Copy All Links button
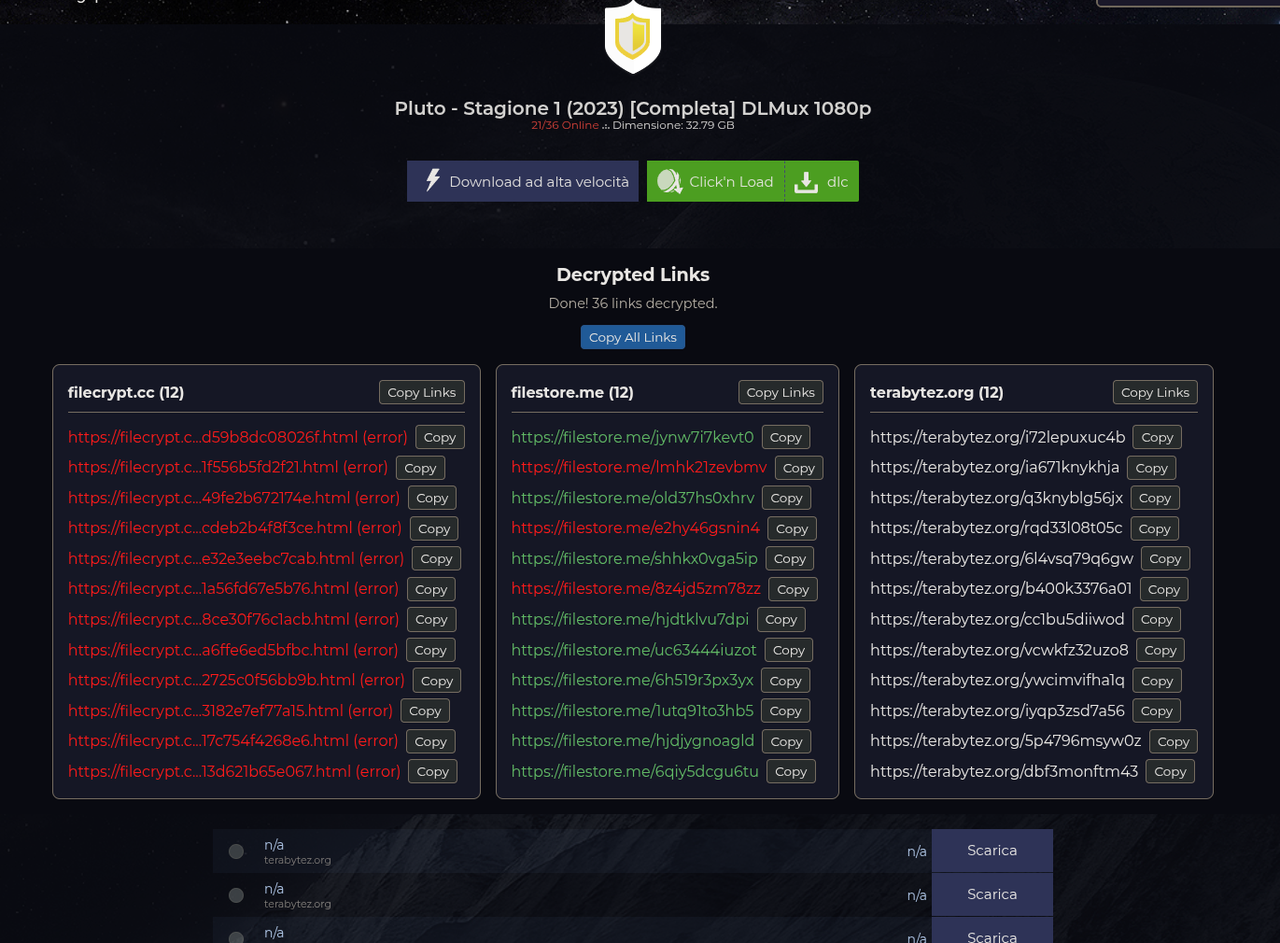 [633, 337]
